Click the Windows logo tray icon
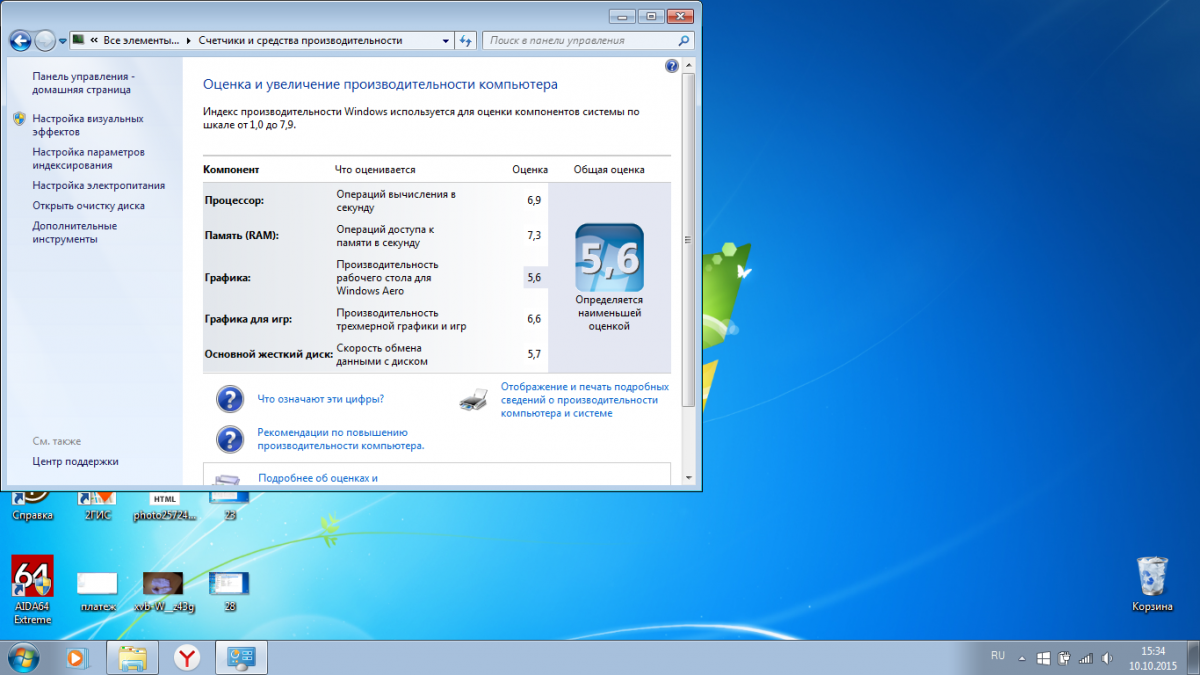 tap(1043, 659)
